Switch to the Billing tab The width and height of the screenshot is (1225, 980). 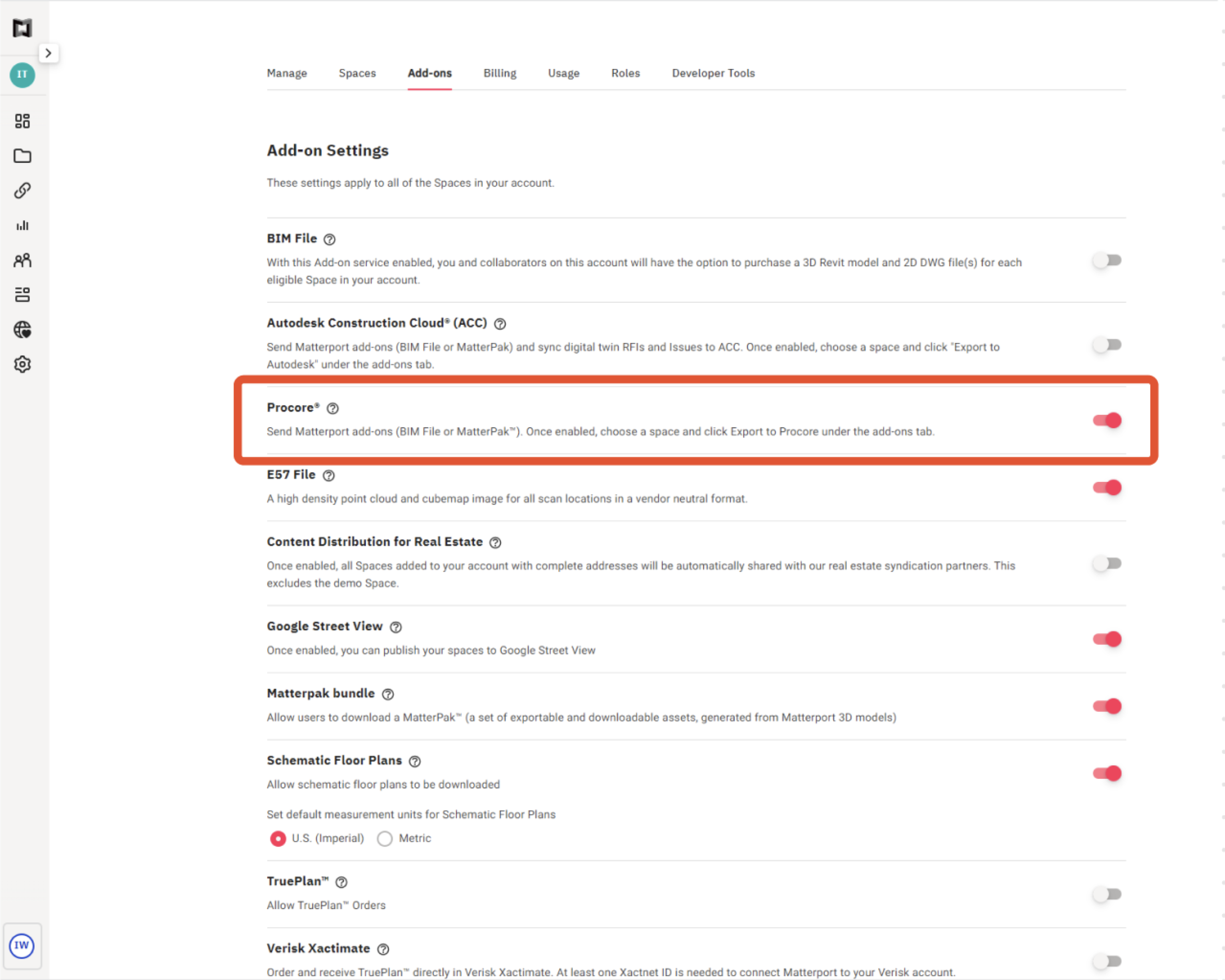click(x=499, y=73)
